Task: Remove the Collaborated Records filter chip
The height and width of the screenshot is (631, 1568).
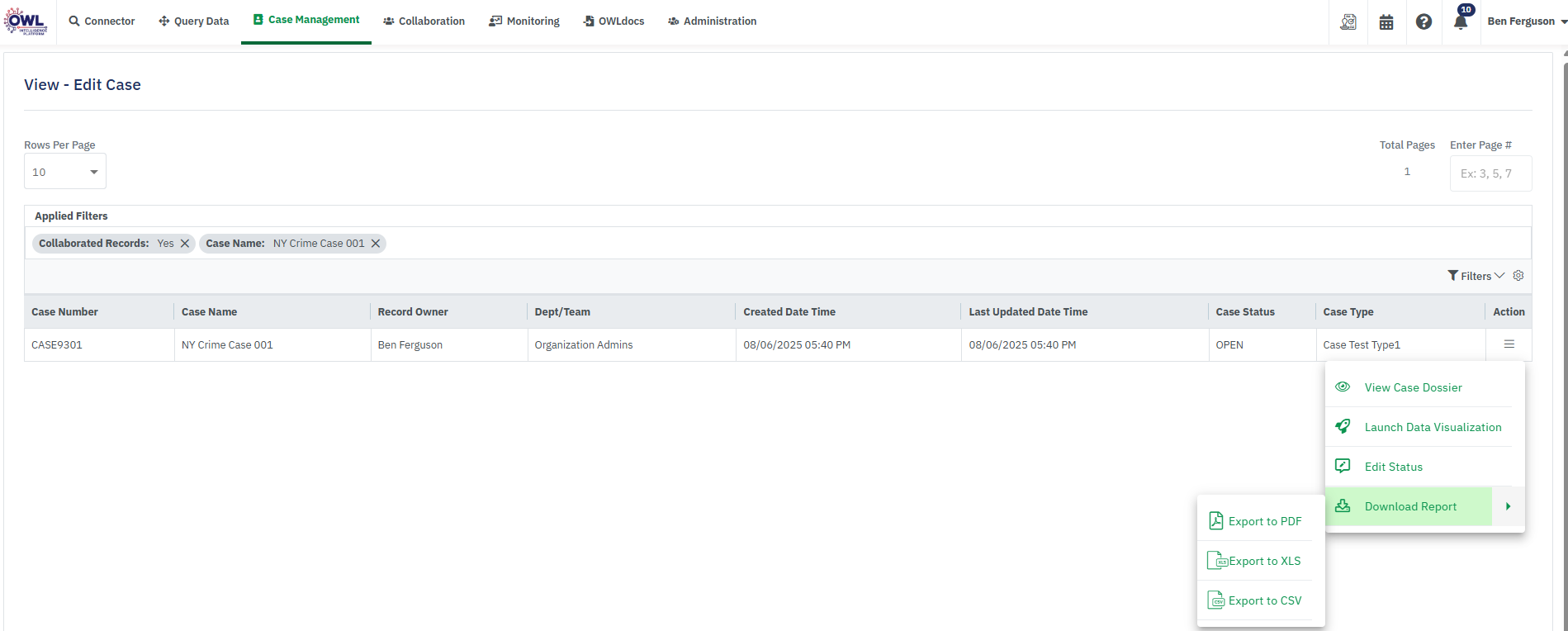Action: [185, 244]
